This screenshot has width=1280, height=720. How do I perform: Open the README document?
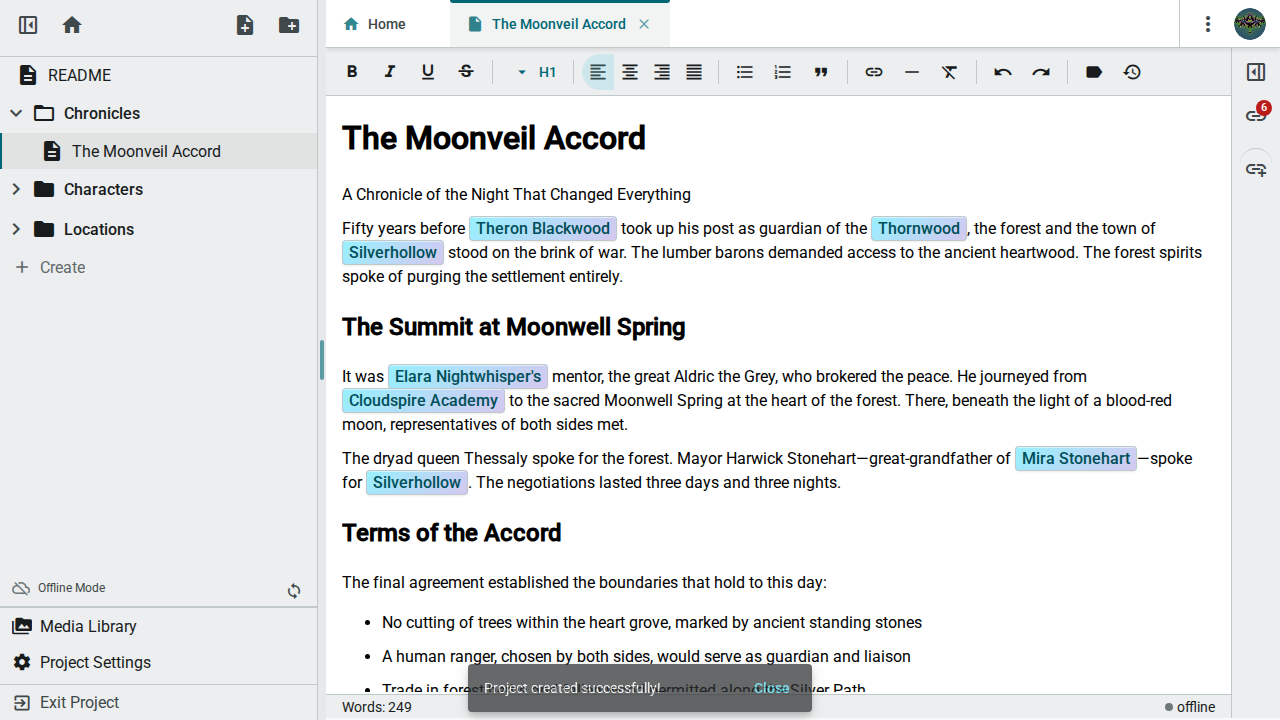[79, 75]
